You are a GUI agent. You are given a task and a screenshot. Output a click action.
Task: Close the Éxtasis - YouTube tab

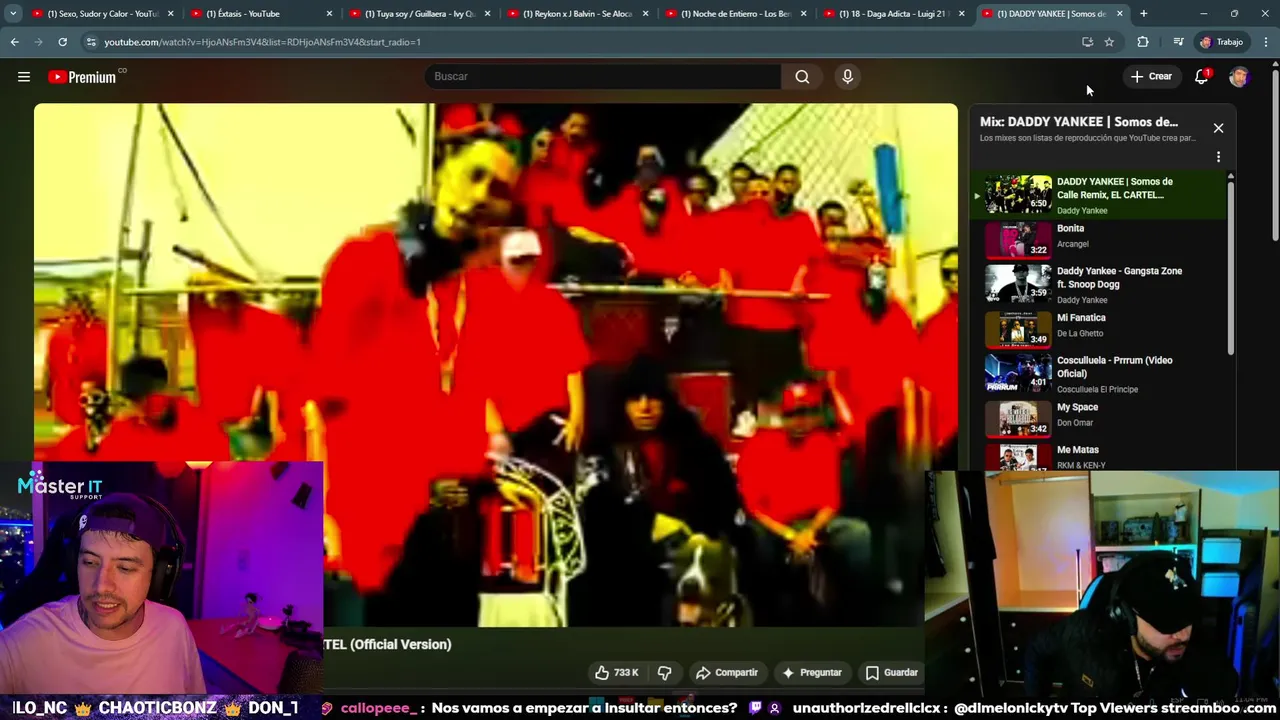329,14
